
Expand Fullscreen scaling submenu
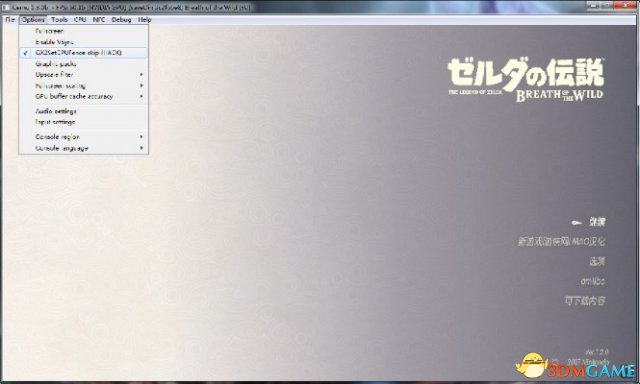click(83, 86)
